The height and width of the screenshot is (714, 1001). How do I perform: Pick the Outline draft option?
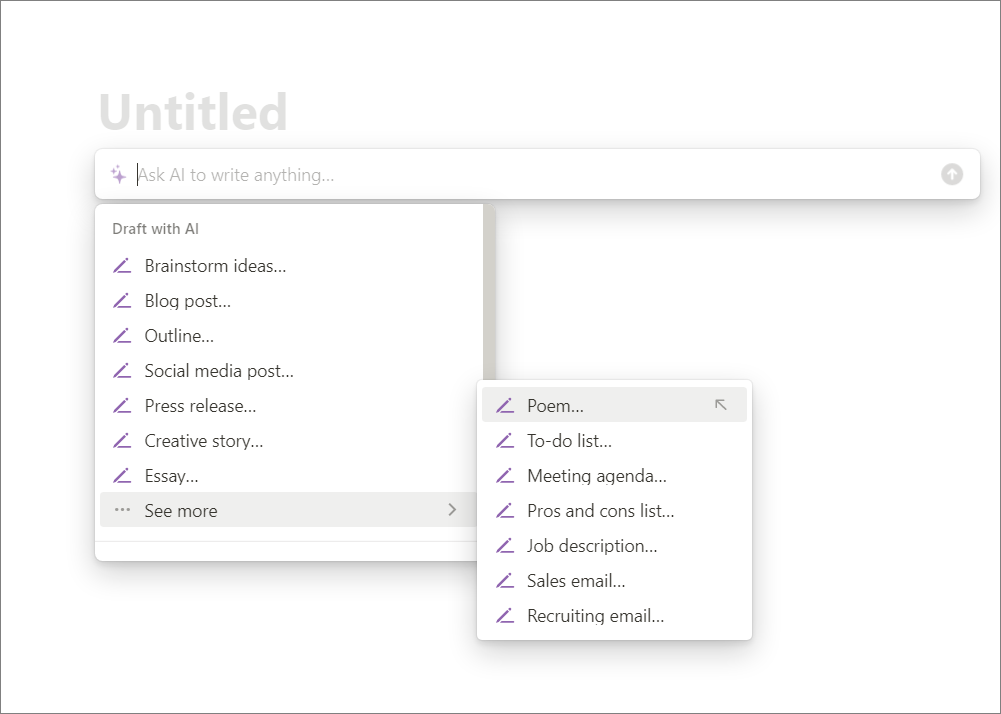[289, 336]
